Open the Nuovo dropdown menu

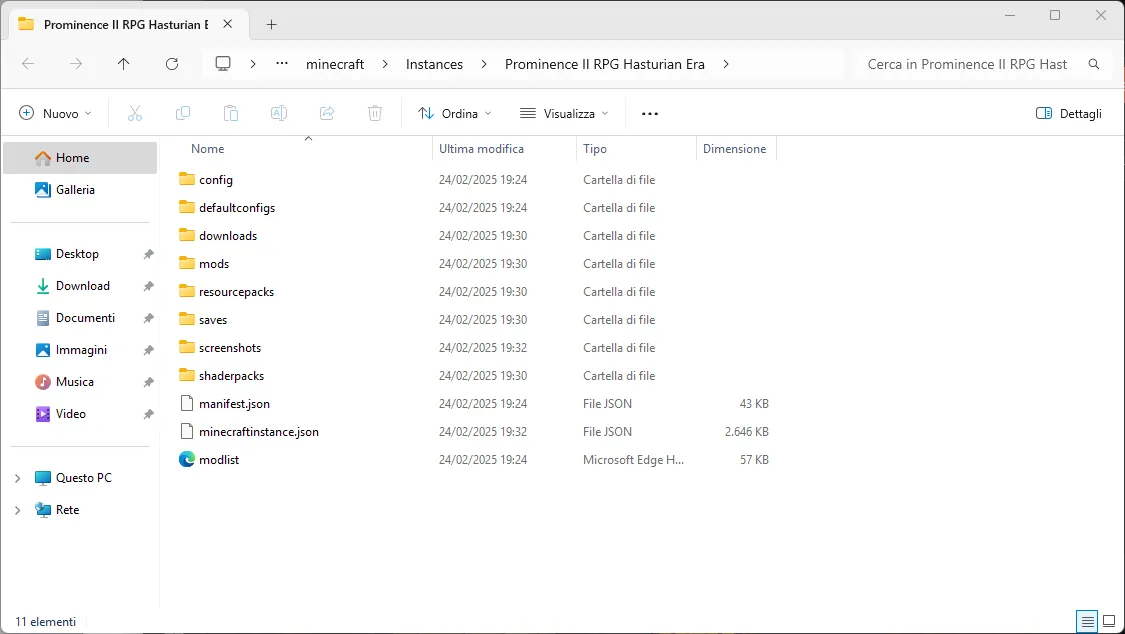click(x=55, y=113)
